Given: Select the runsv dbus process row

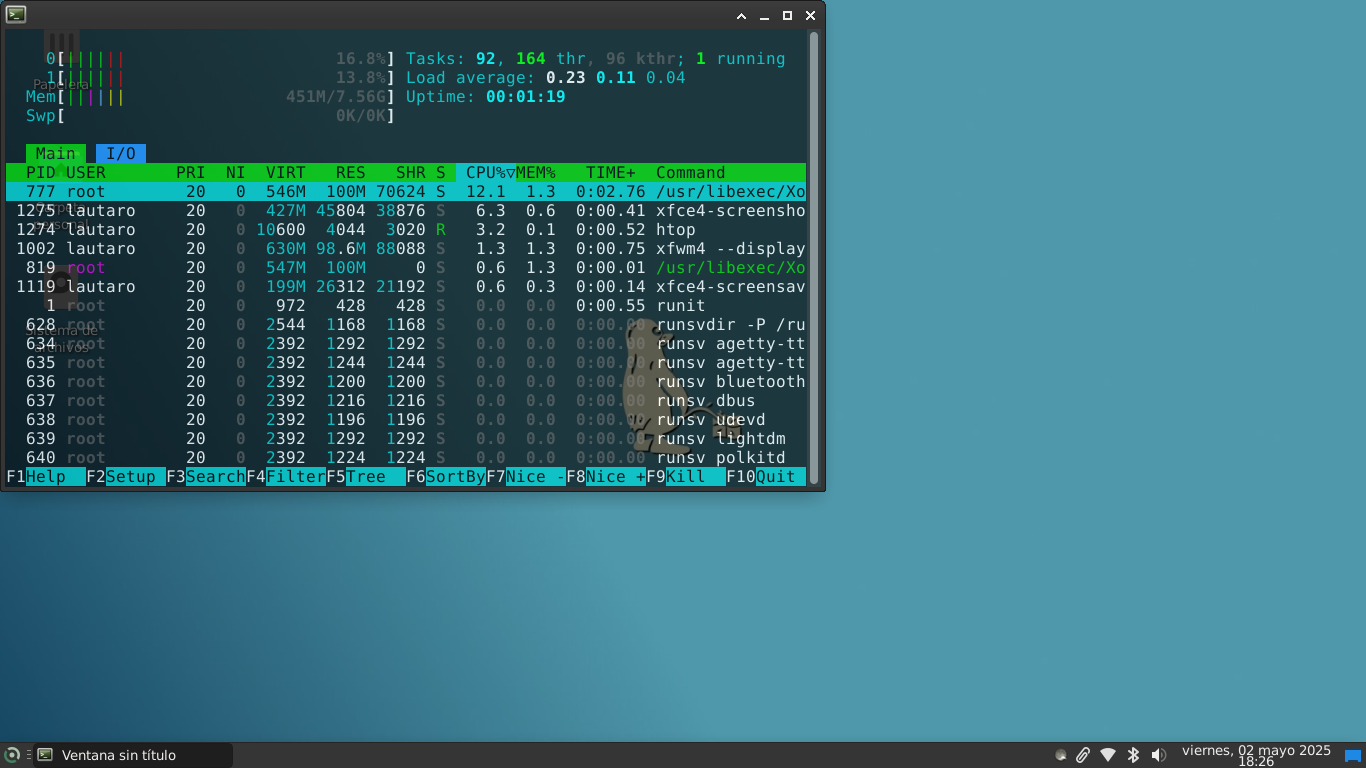Looking at the screenshot, I should (406, 401).
